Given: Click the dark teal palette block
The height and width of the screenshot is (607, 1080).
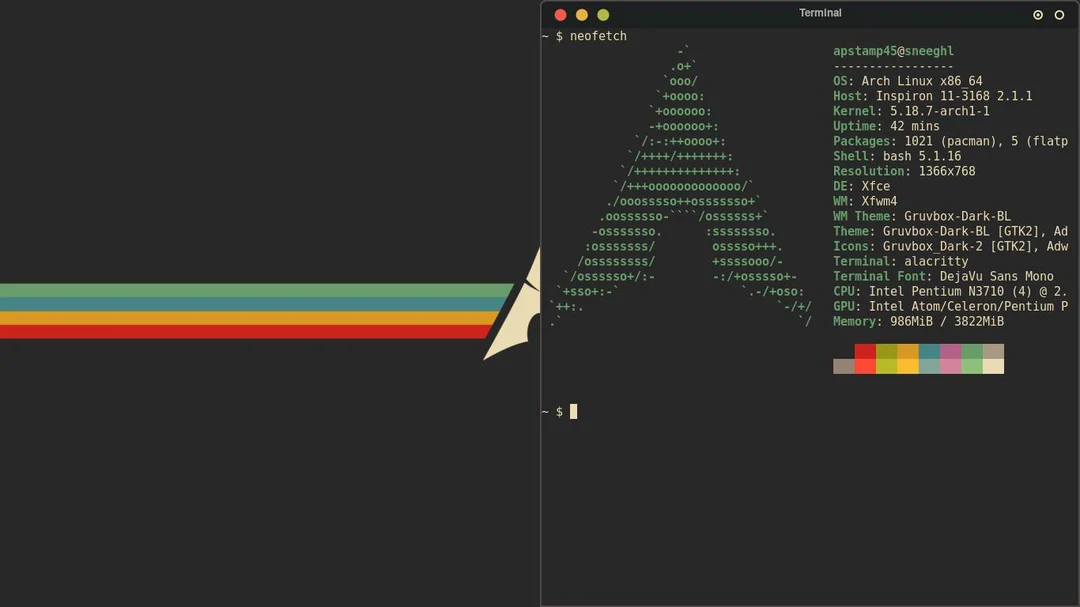Looking at the screenshot, I should (929, 351).
